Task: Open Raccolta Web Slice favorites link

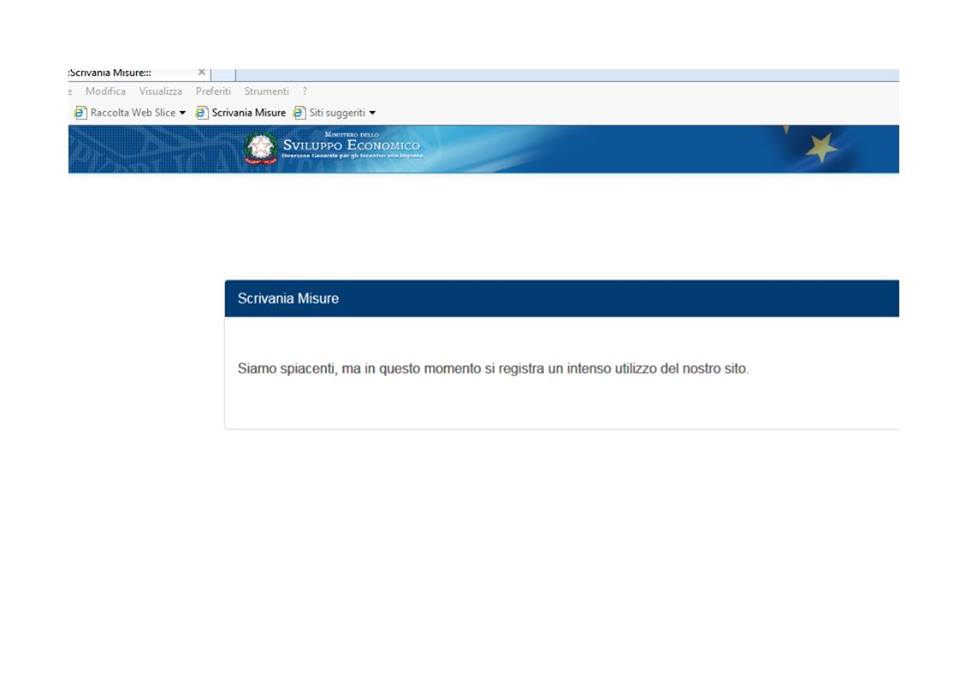Action: (x=133, y=113)
